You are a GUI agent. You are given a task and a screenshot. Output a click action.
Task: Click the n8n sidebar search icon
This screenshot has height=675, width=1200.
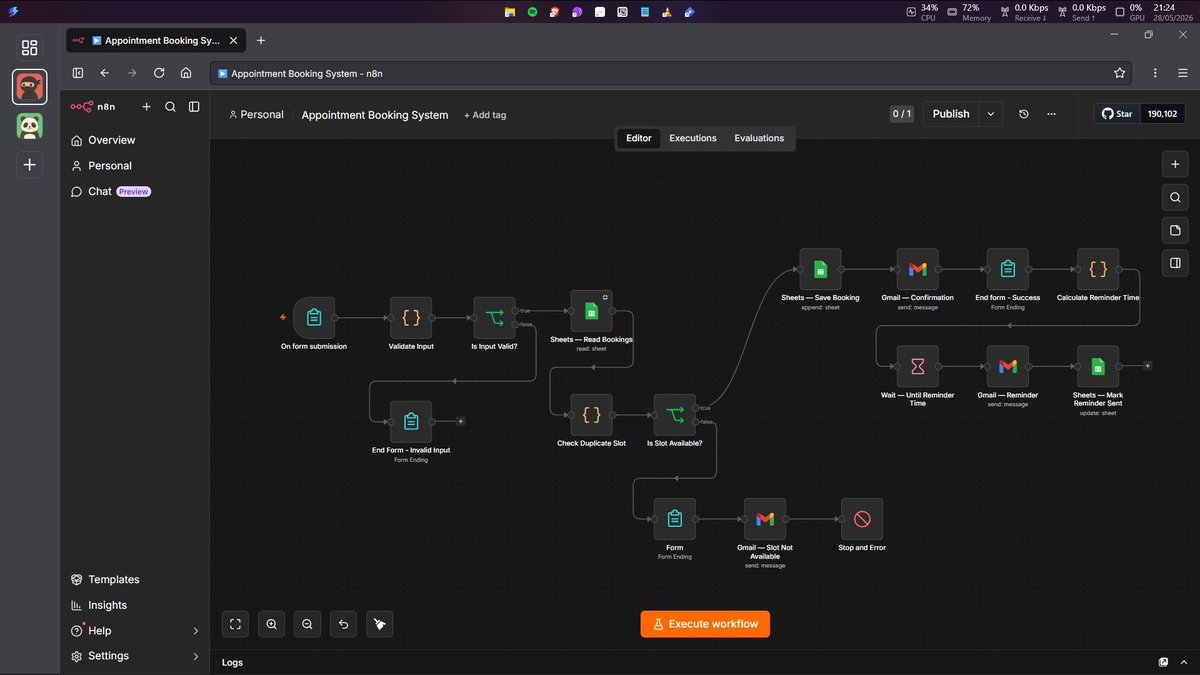click(170, 107)
